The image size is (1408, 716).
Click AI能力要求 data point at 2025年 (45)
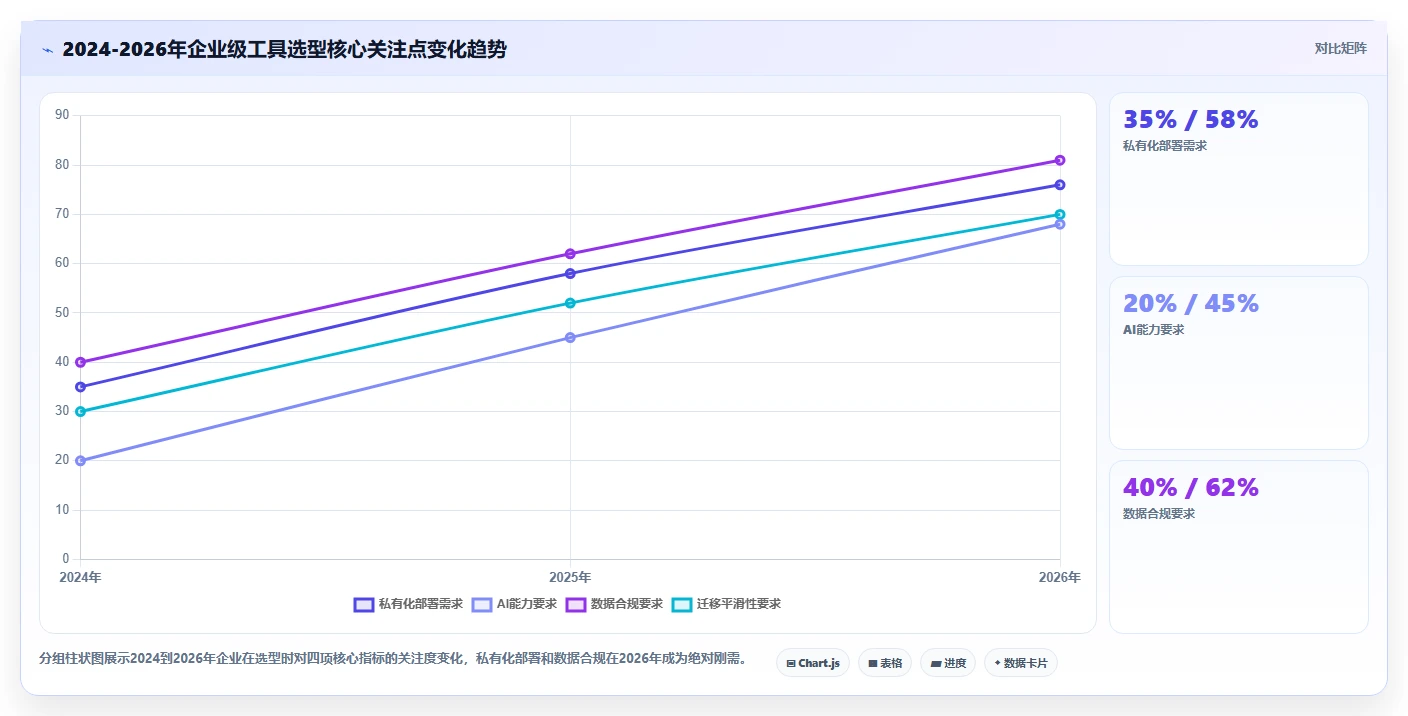pyautogui.click(x=570, y=337)
